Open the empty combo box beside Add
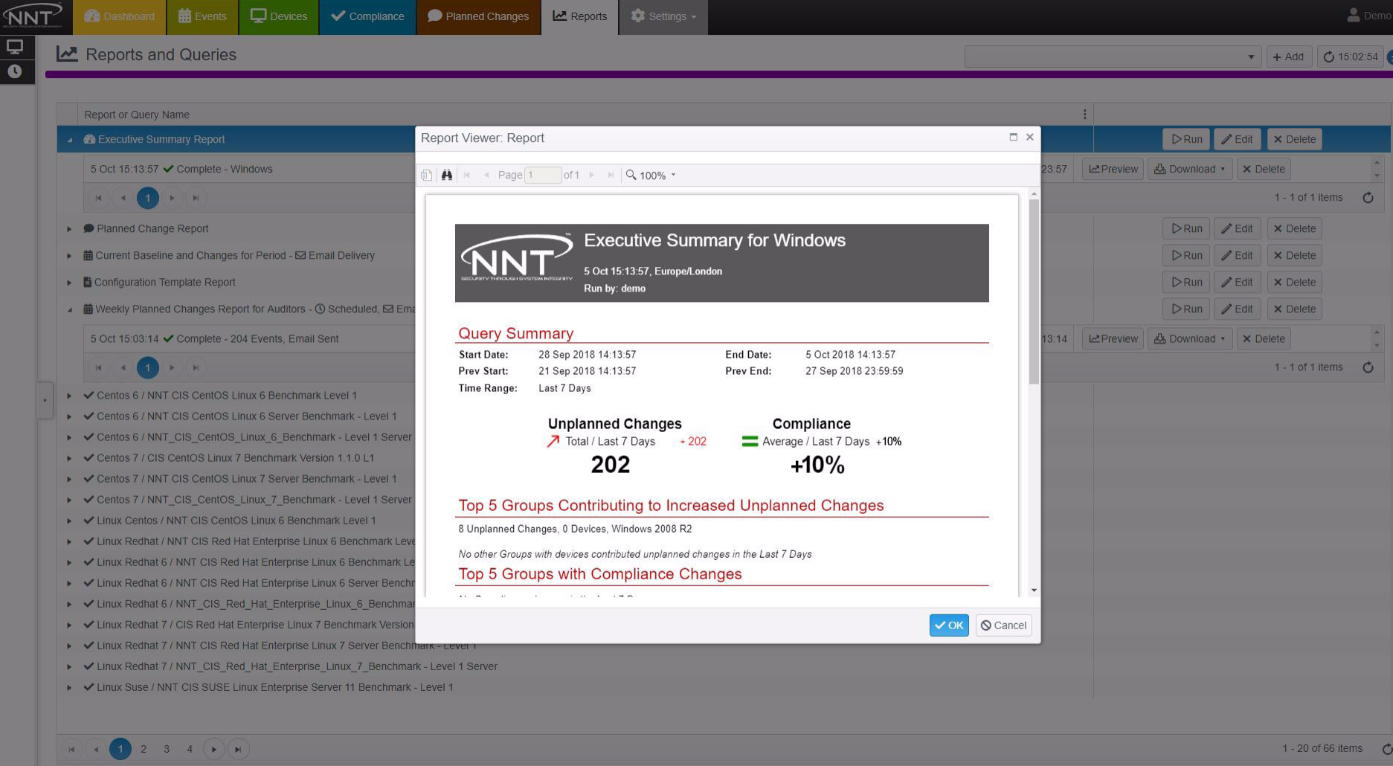Image resolution: width=1393 pixels, height=766 pixels. 1112,57
